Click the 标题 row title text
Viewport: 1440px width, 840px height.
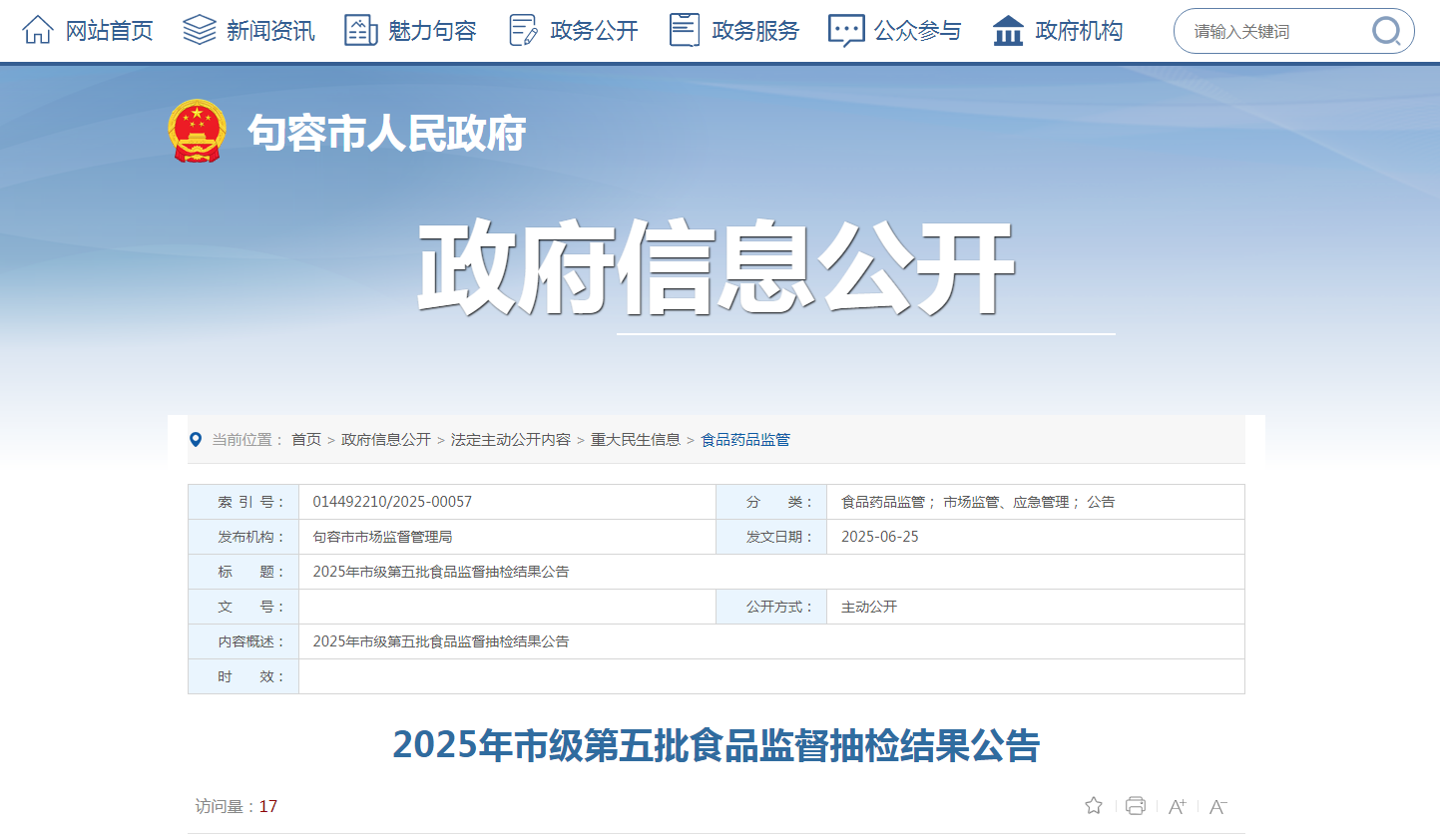[441, 572]
